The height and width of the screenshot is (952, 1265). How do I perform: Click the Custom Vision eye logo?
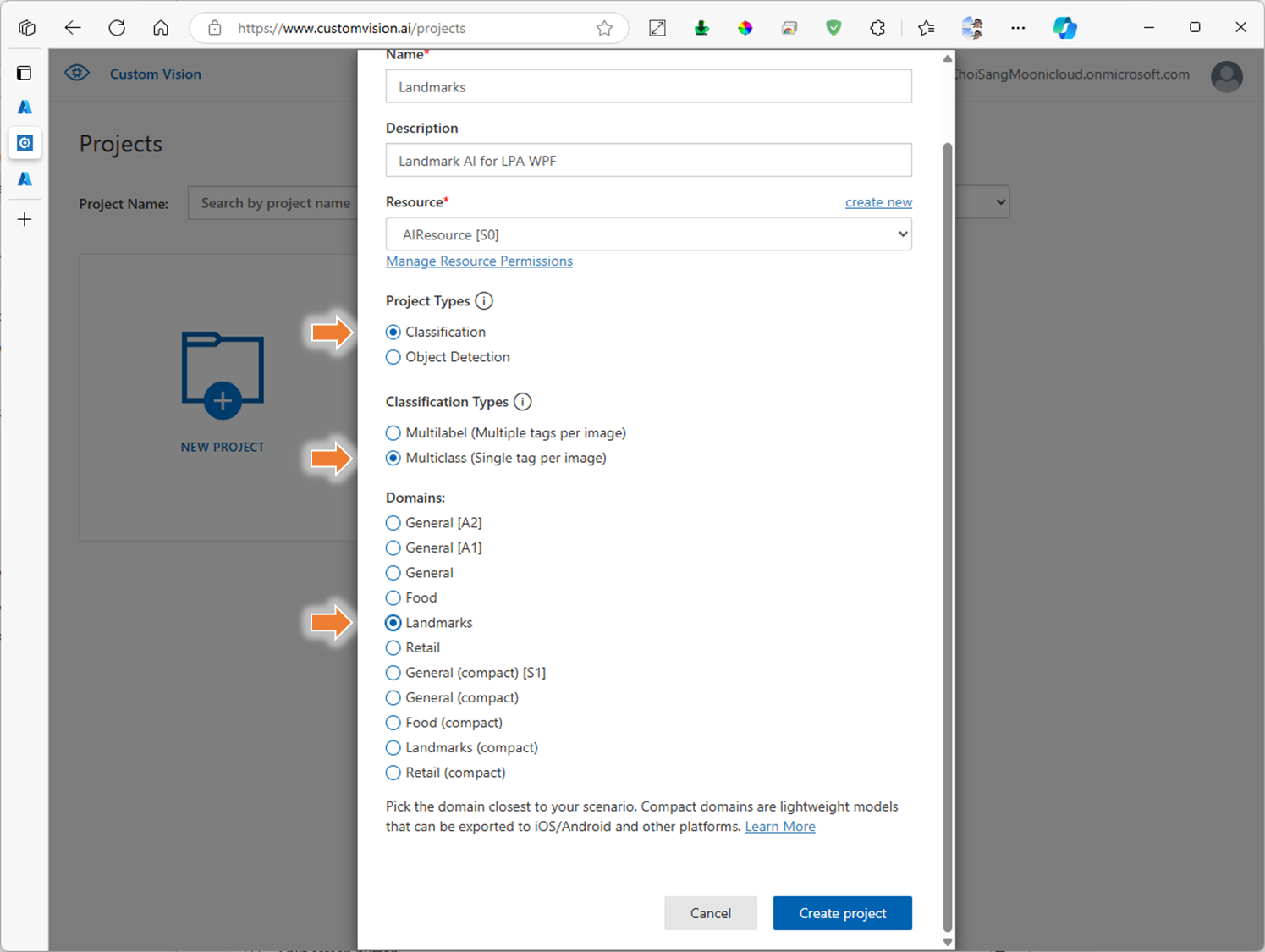pos(77,73)
